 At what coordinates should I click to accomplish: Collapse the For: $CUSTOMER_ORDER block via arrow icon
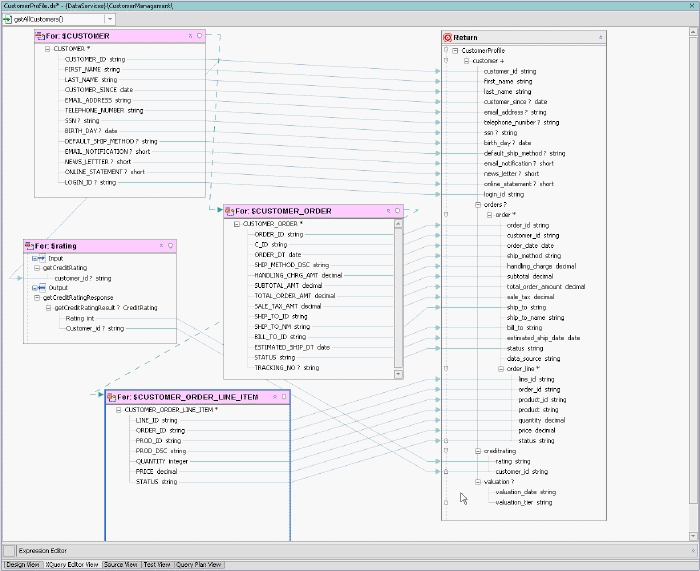point(388,211)
